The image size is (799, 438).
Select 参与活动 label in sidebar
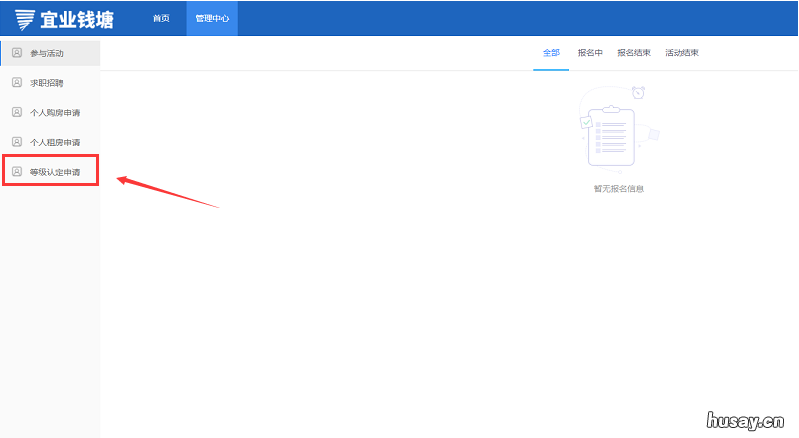coord(47,53)
